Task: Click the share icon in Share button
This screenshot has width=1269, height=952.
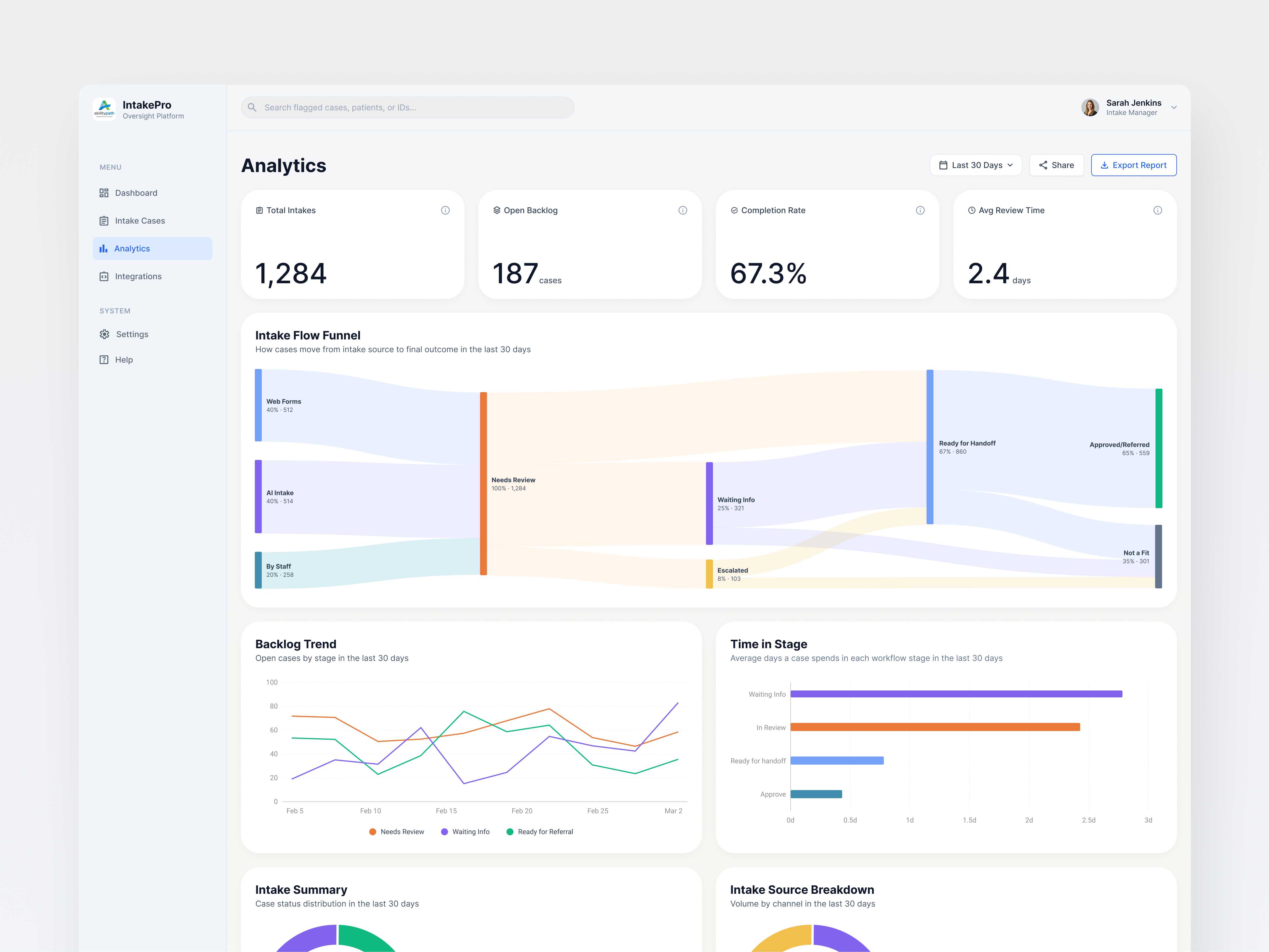Action: click(x=1043, y=165)
